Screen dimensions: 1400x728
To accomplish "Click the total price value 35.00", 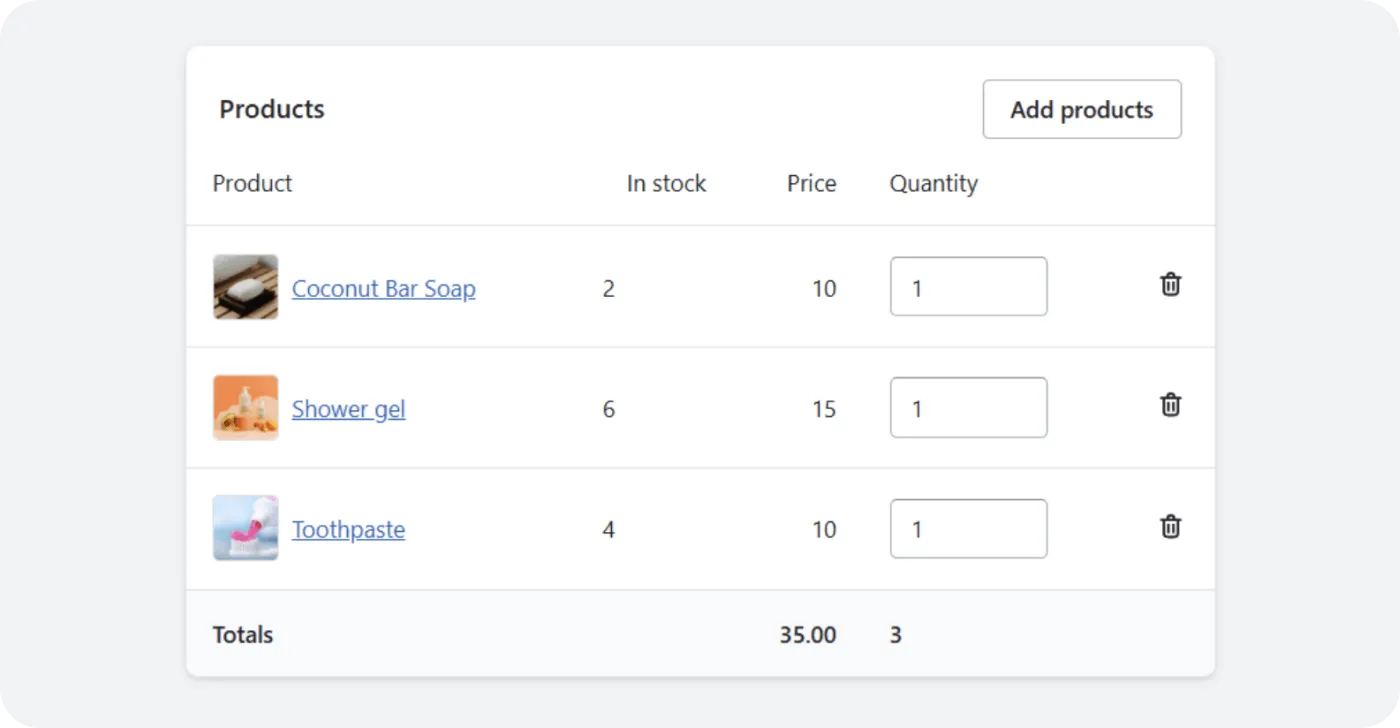I will click(x=807, y=634).
